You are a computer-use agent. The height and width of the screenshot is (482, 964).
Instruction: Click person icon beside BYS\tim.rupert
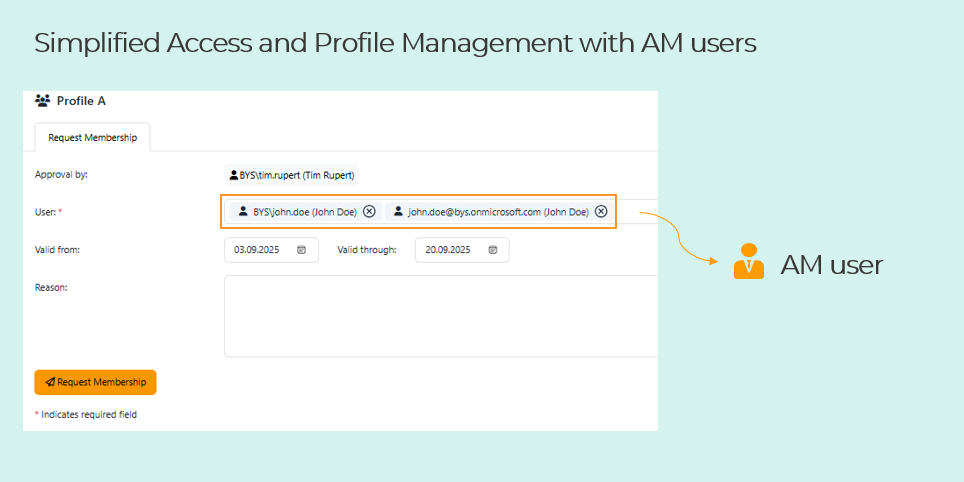coord(234,175)
